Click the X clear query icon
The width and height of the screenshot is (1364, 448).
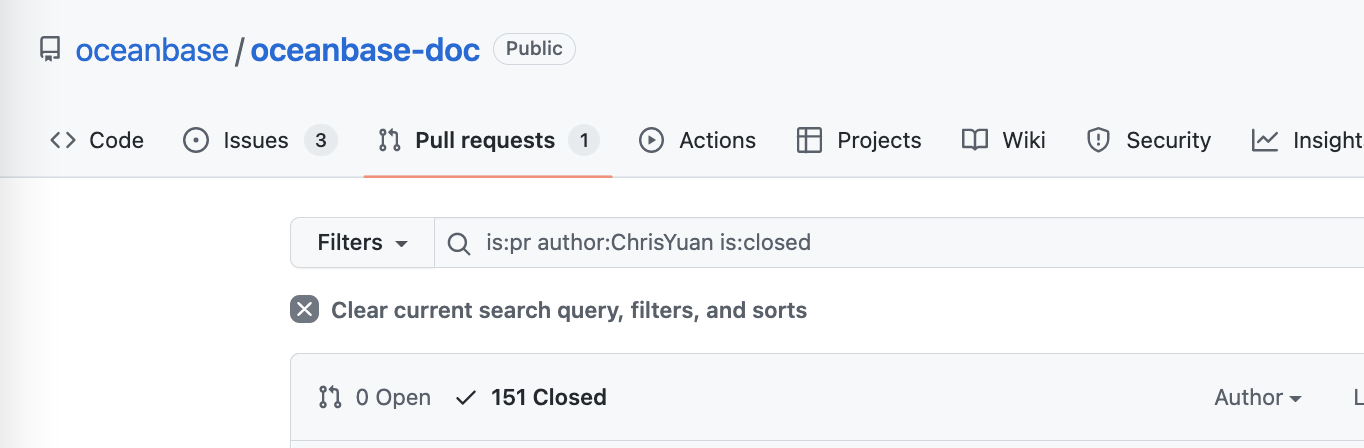[304, 310]
